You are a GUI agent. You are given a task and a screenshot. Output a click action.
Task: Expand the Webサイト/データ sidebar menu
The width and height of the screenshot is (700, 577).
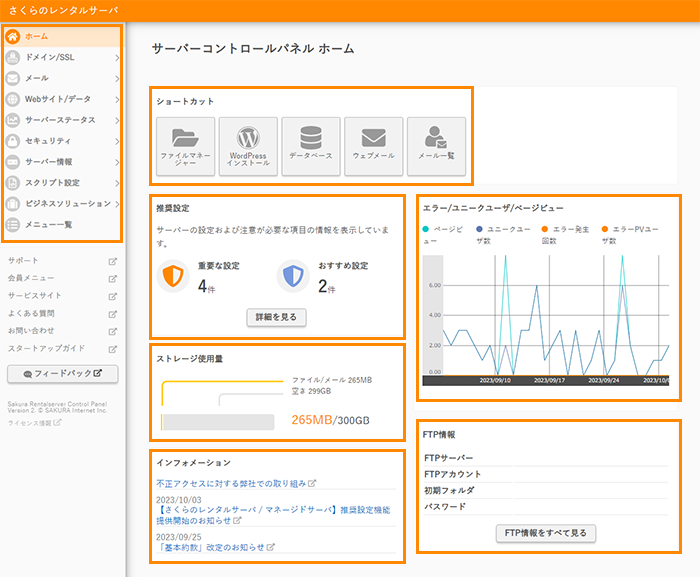(x=62, y=99)
